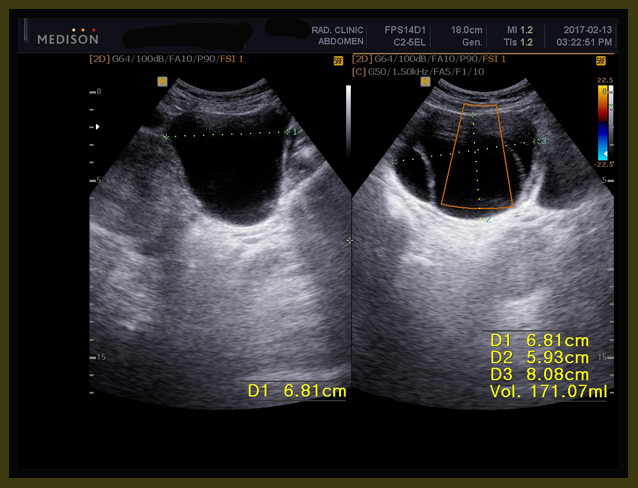Select the D2 5.93cm measurement result

[x=539, y=357]
